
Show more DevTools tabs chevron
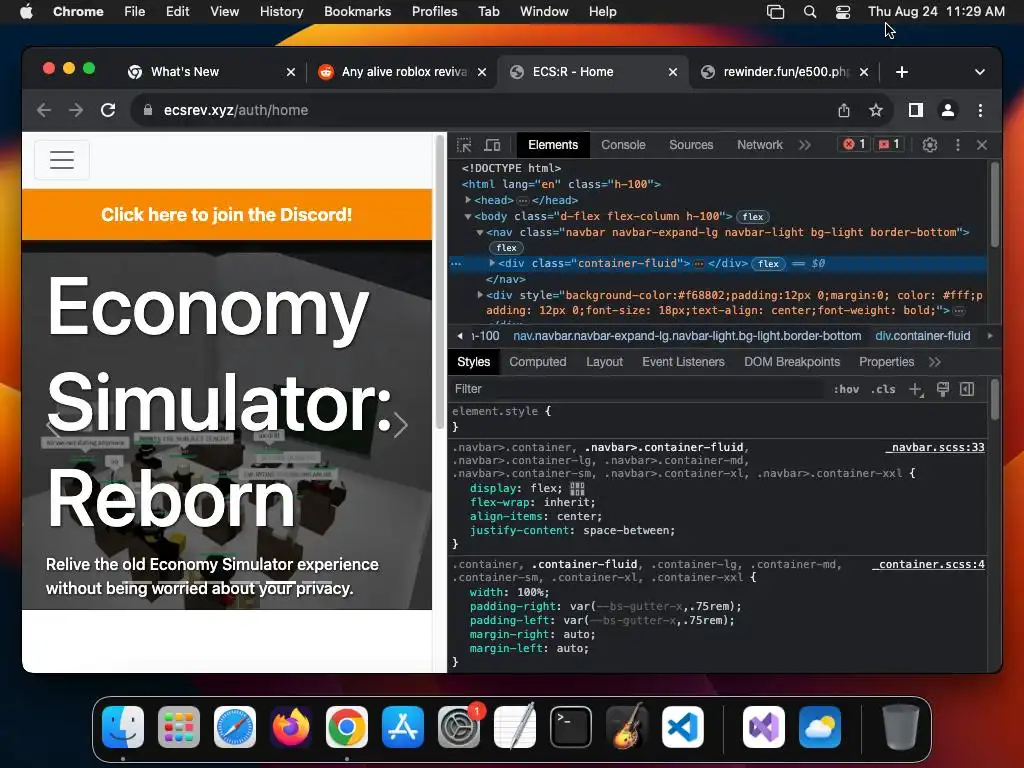click(x=805, y=145)
